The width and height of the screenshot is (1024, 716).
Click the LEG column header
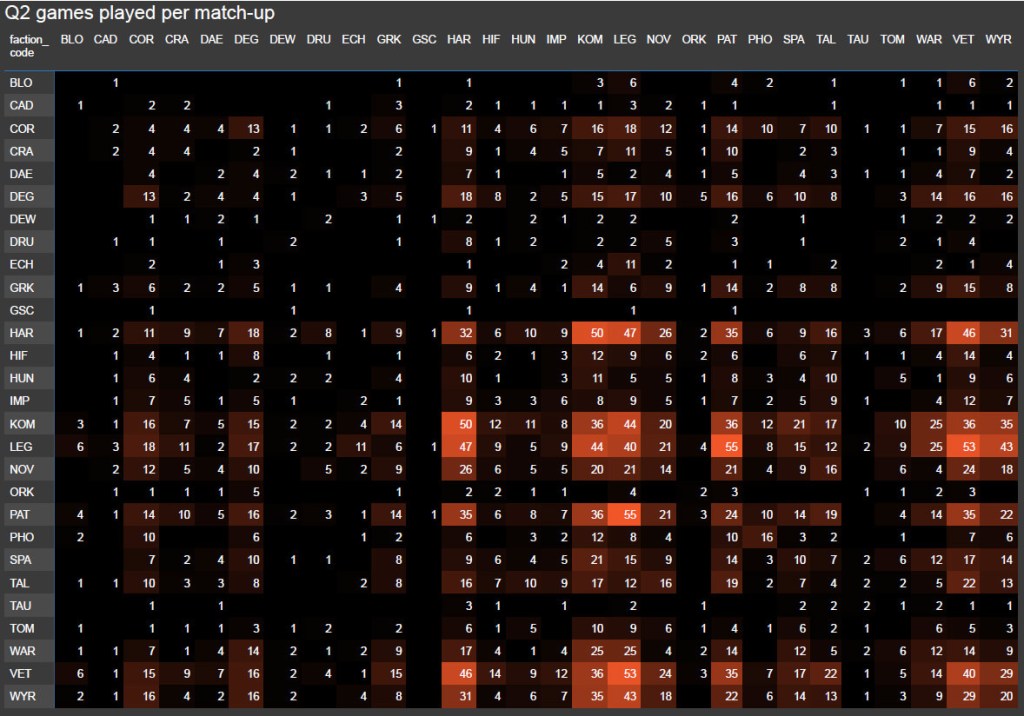[x=624, y=40]
